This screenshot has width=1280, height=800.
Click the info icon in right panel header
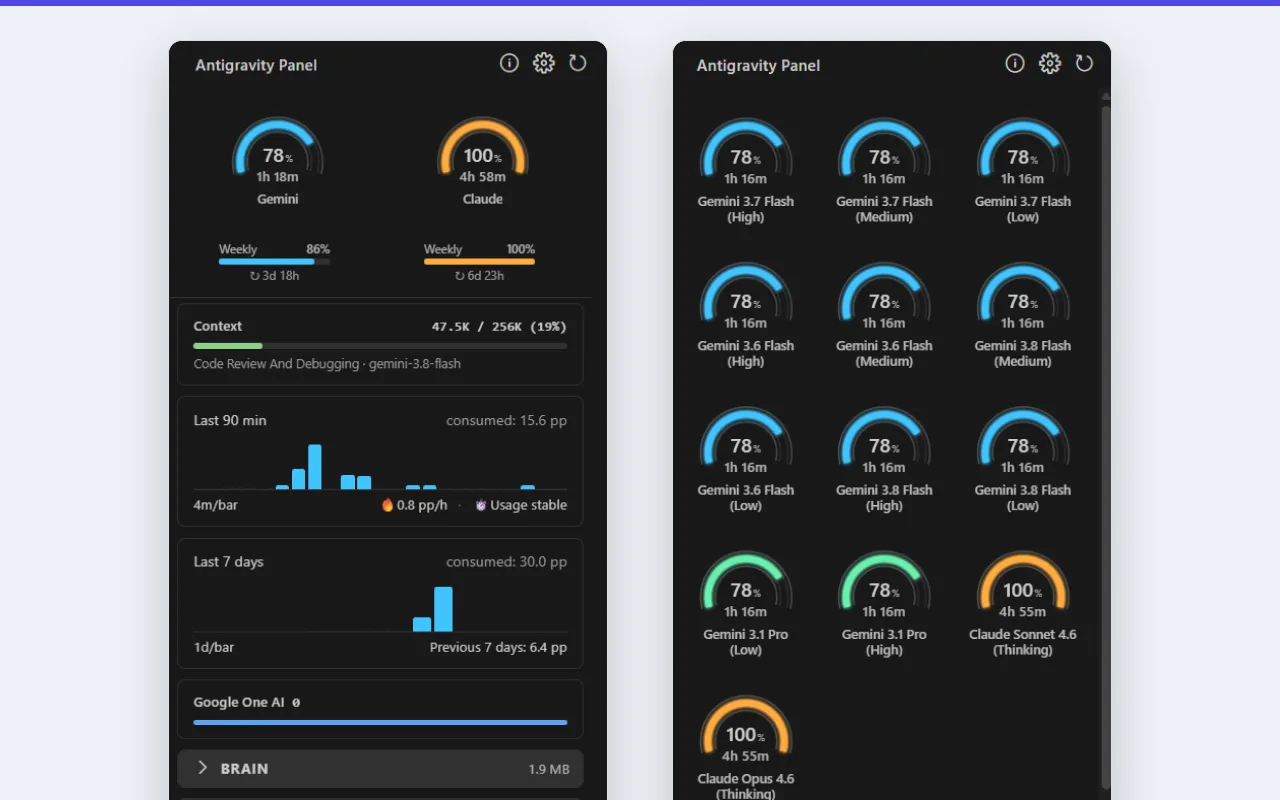1015,64
